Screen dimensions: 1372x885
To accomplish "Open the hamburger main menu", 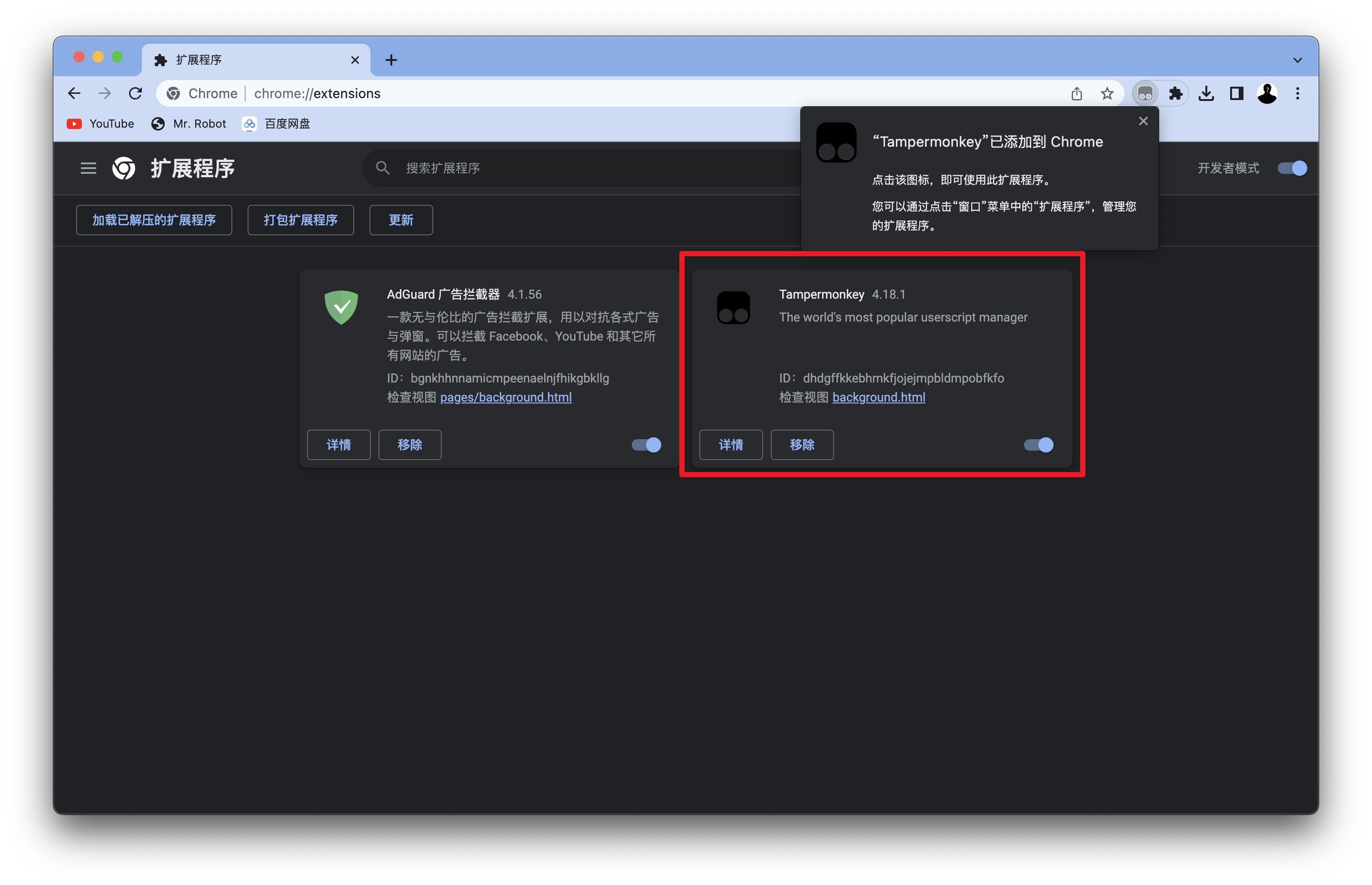I will tap(89, 168).
